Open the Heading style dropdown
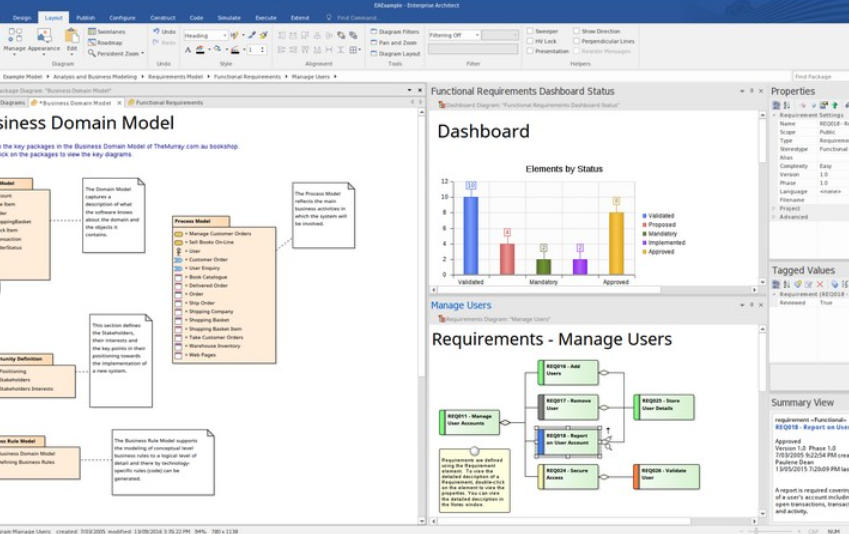The image size is (849, 534). (x=211, y=35)
